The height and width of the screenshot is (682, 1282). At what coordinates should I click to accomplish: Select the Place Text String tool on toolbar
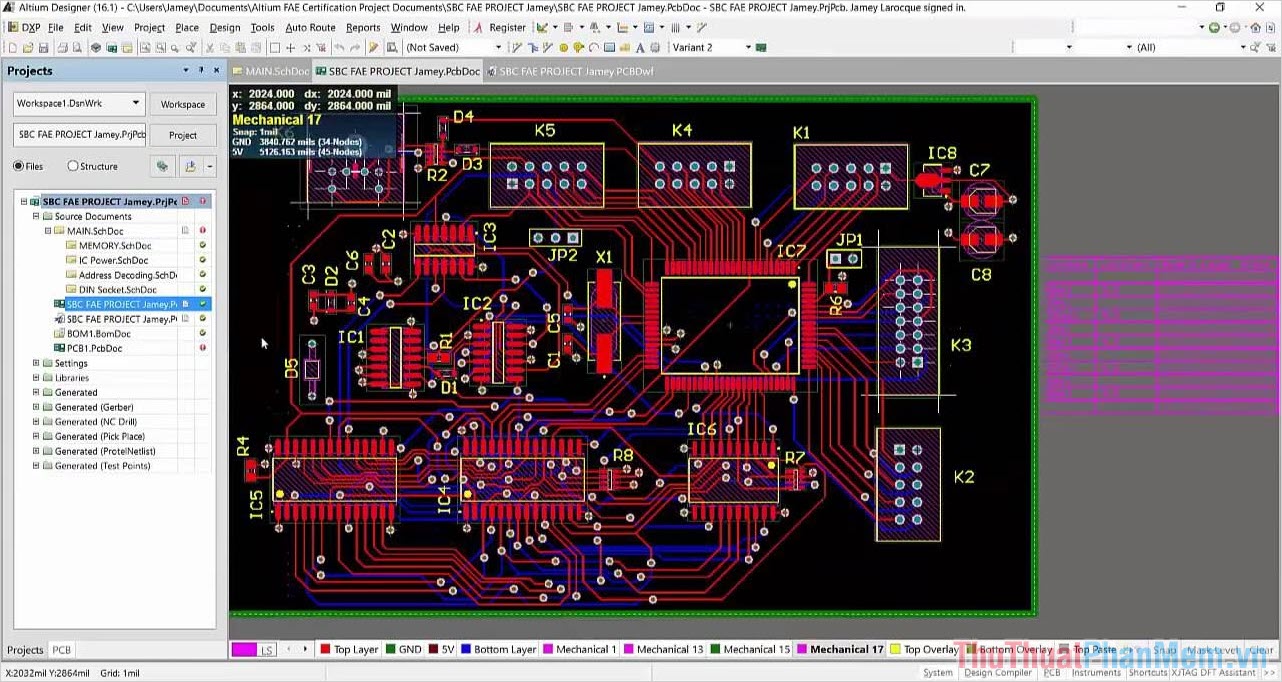640,47
